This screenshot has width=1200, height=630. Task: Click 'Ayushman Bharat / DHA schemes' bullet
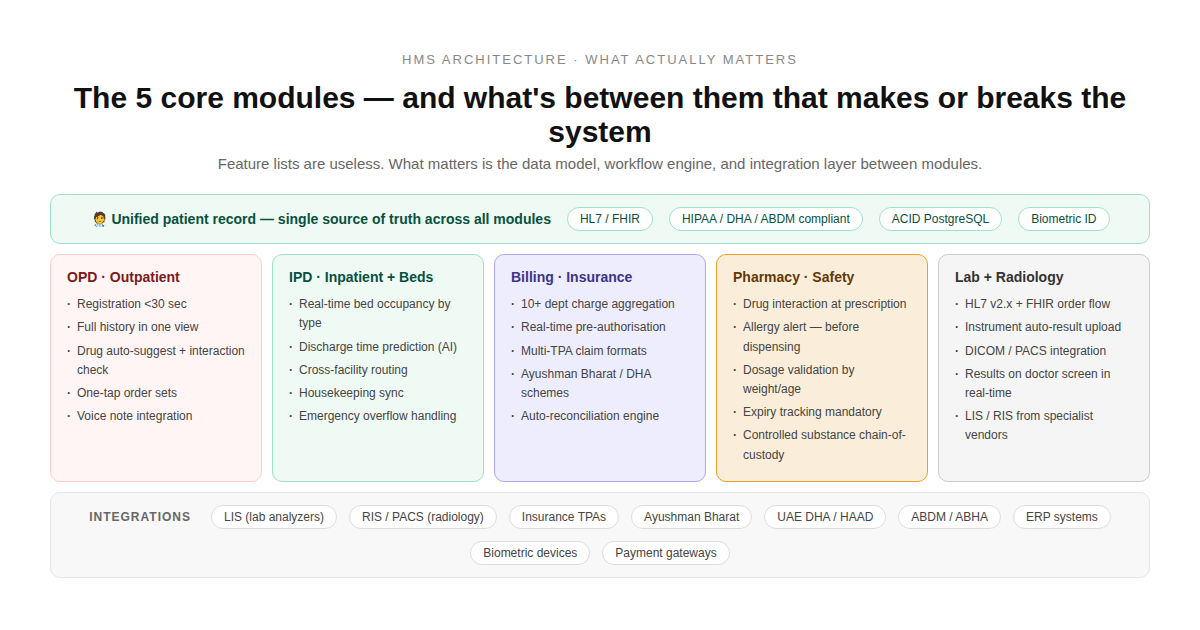click(x=586, y=383)
